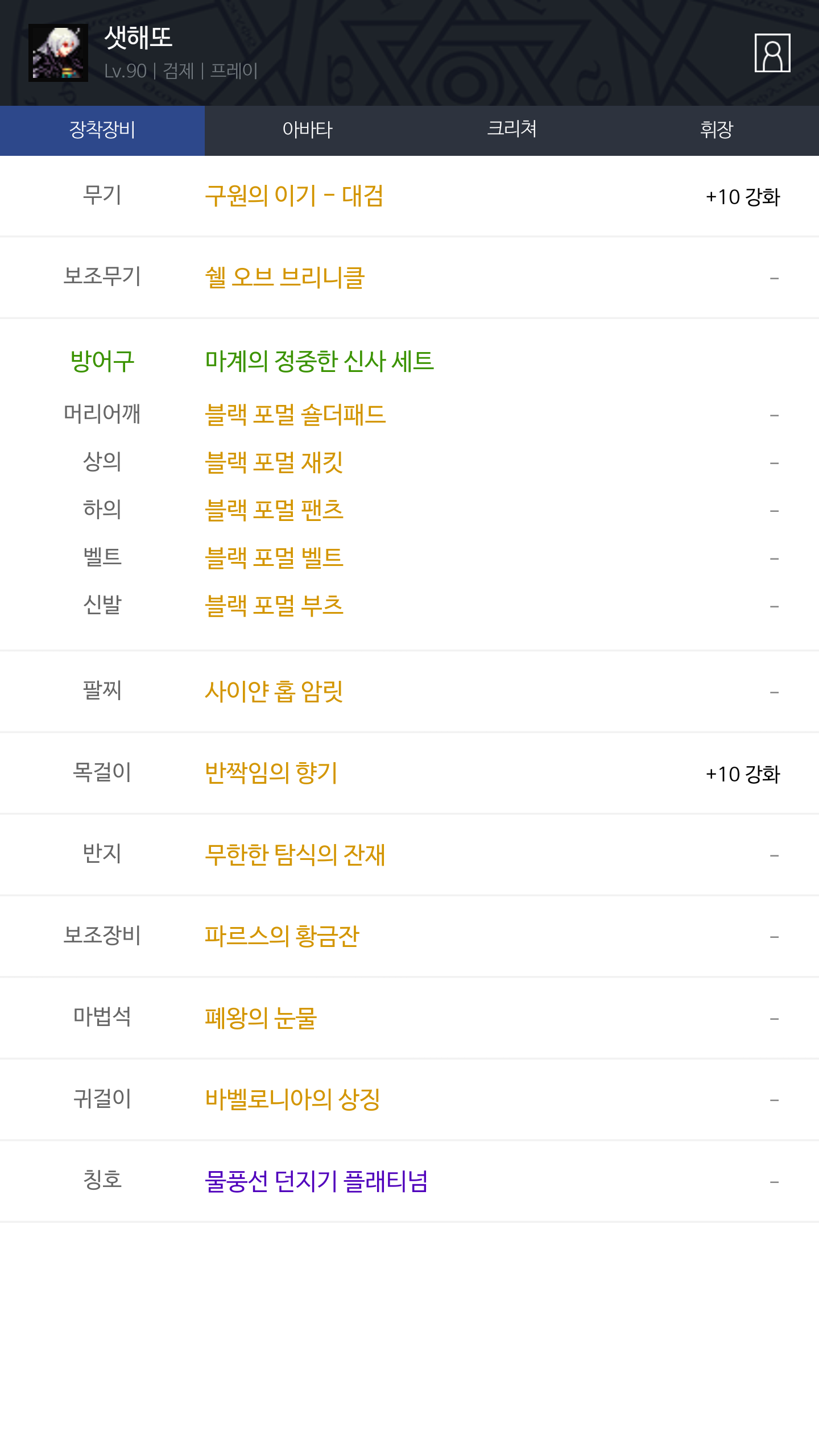Image resolution: width=819 pixels, height=1456 pixels.
Task: Open 블랙 포멀 숄더패드 item
Action: [295, 415]
